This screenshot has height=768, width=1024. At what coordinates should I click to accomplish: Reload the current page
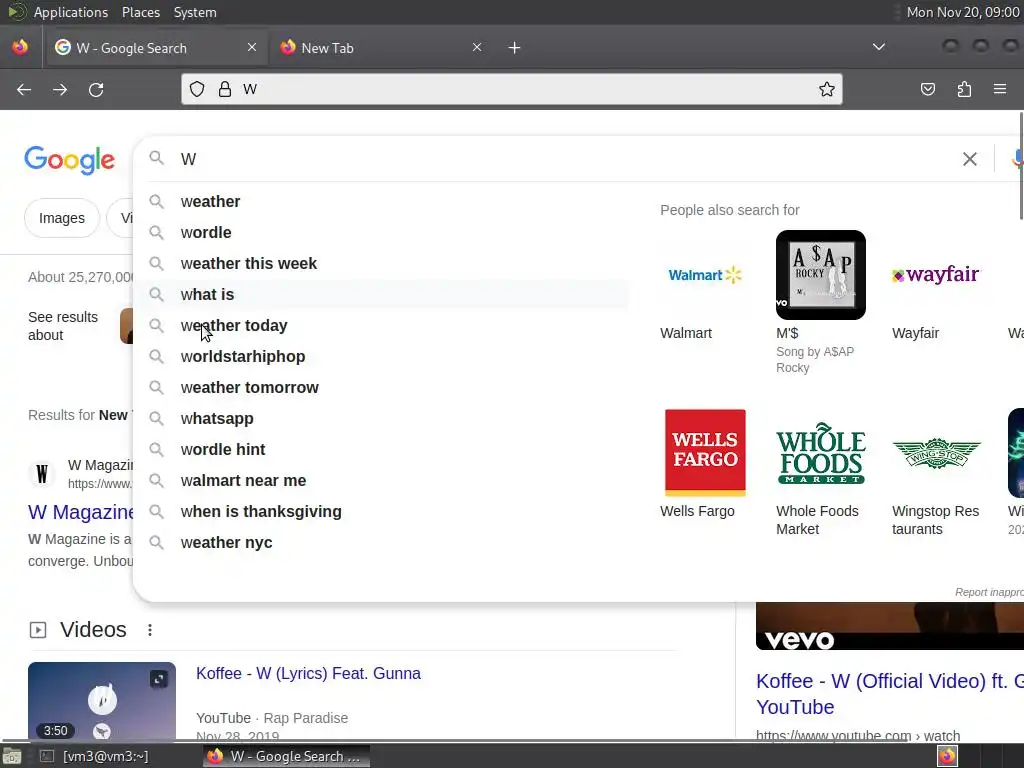tap(96, 89)
